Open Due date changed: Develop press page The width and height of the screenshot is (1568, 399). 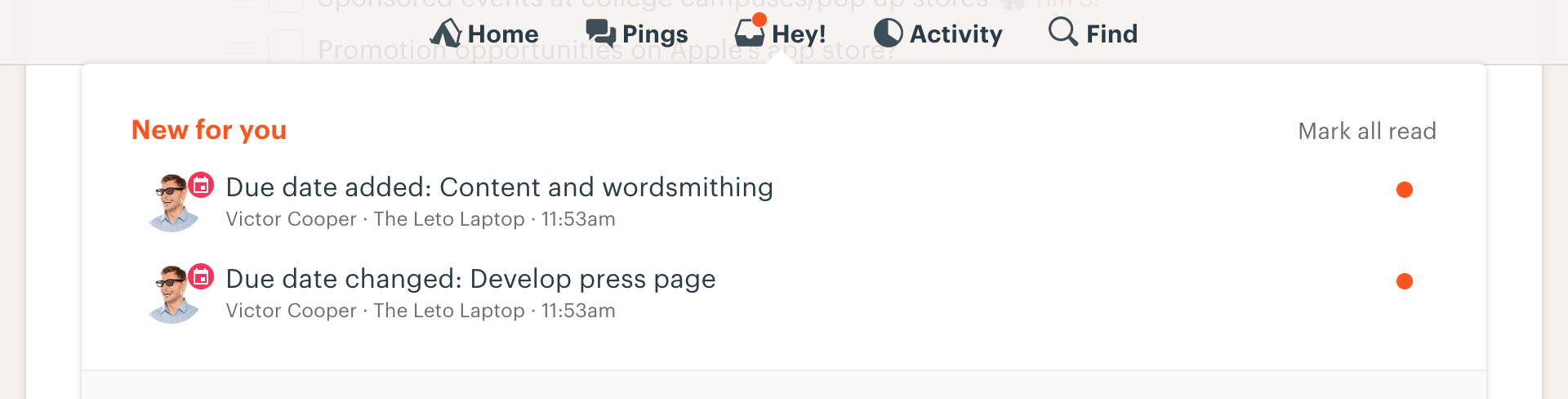pyautogui.click(x=470, y=279)
